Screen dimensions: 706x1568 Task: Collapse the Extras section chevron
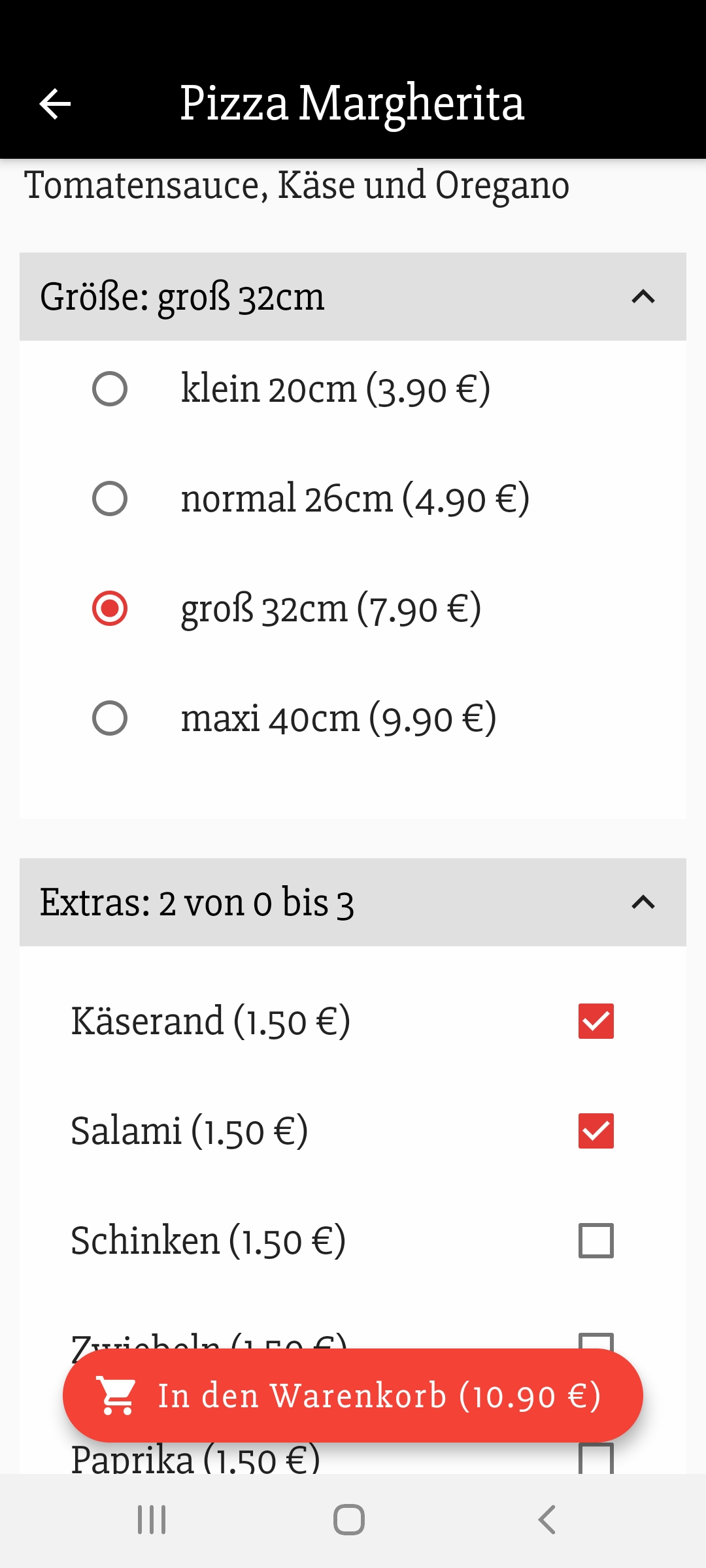pyautogui.click(x=643, y=903)
